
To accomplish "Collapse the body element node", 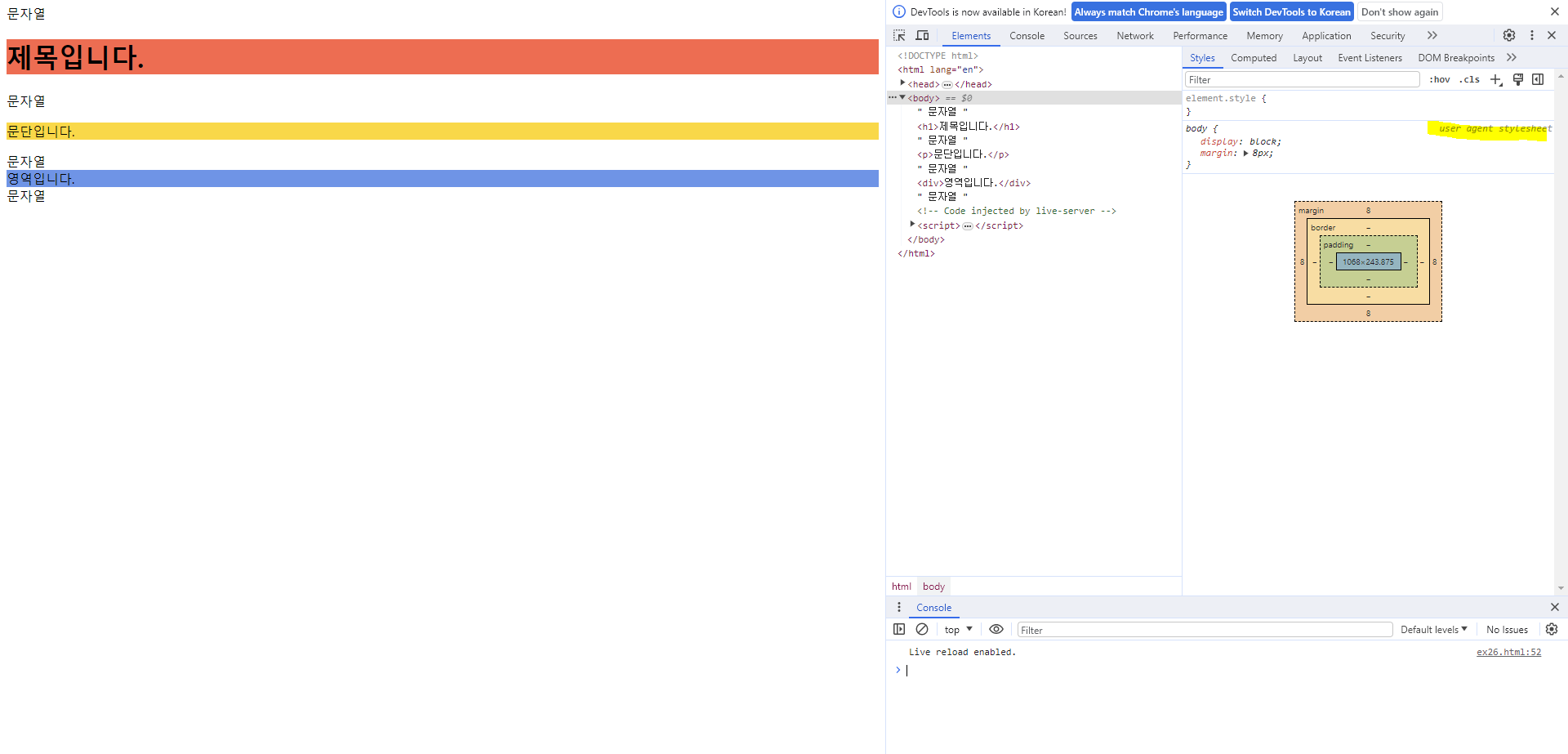I will [902, 97].
